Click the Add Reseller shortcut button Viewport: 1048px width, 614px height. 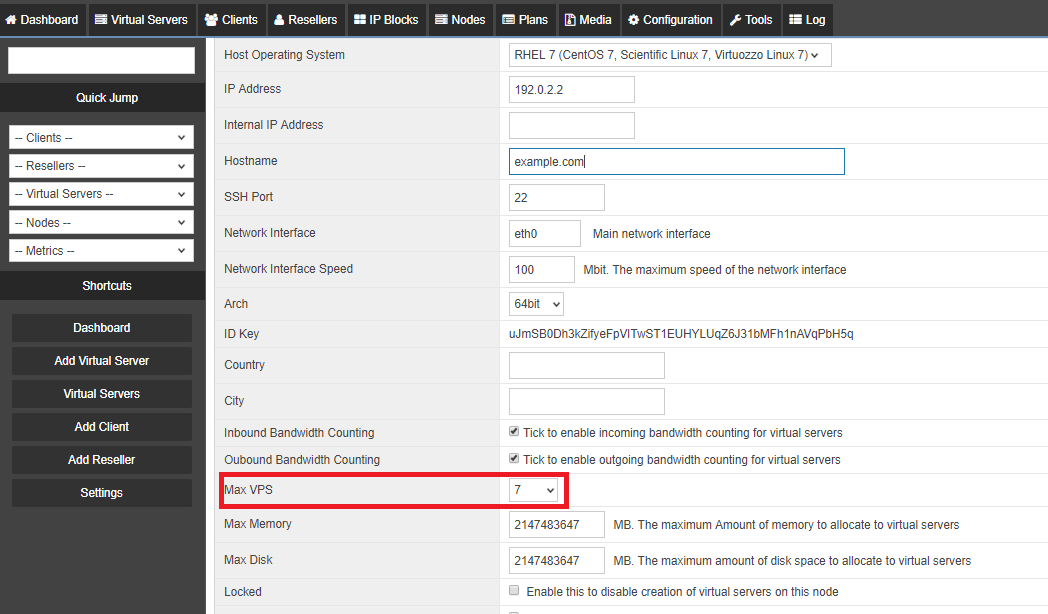(102, 460)
